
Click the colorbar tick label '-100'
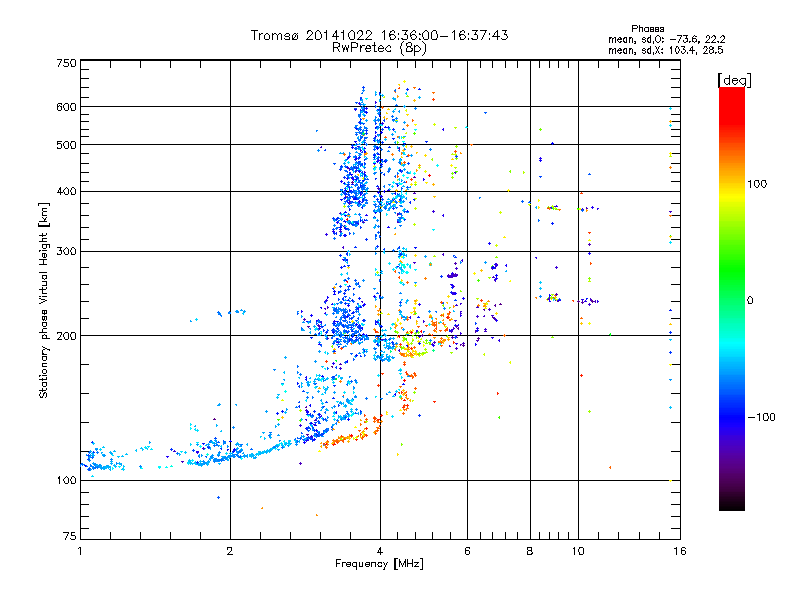762,417
